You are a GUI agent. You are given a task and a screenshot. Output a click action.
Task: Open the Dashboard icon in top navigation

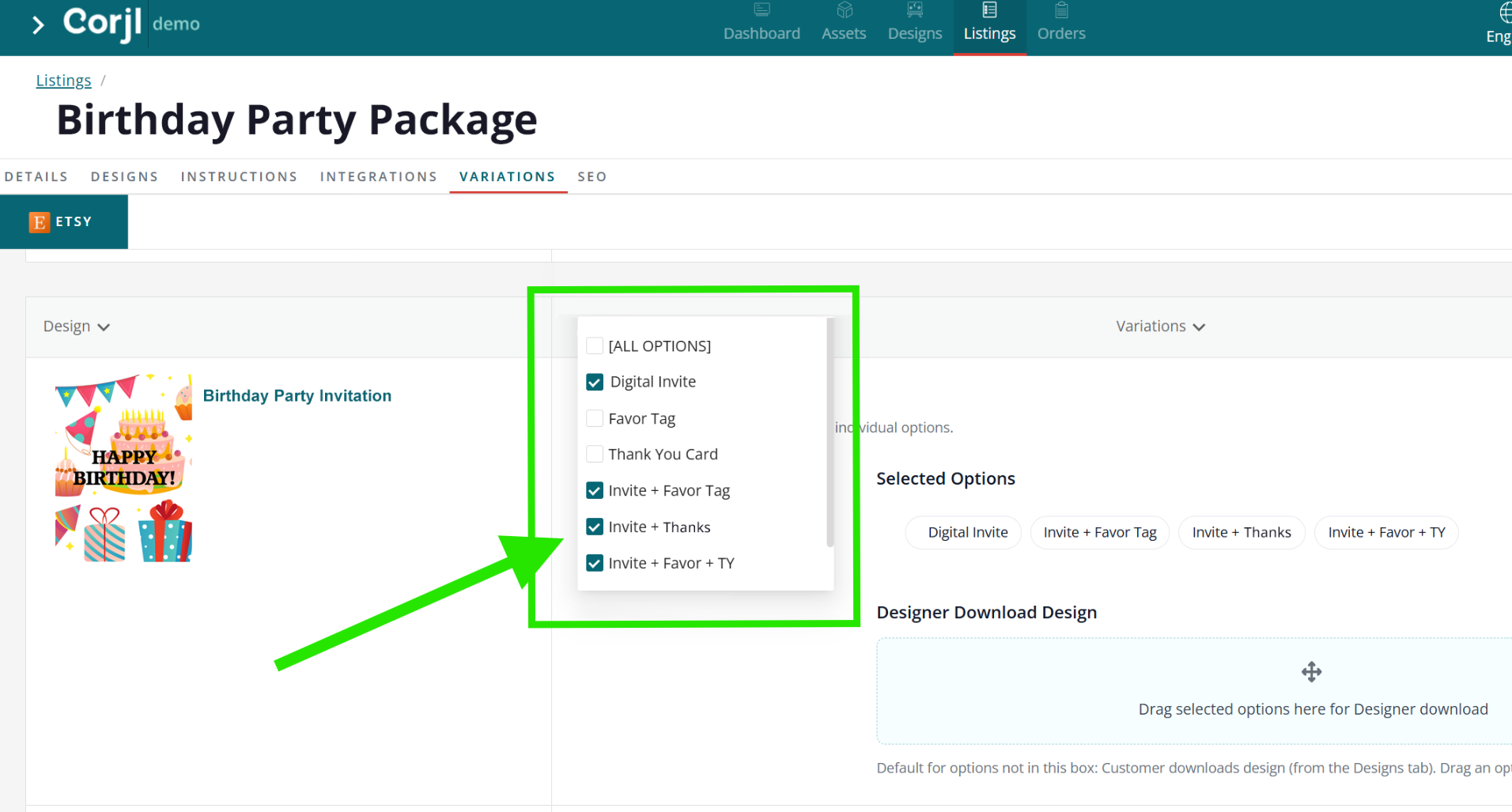[762, 10]
